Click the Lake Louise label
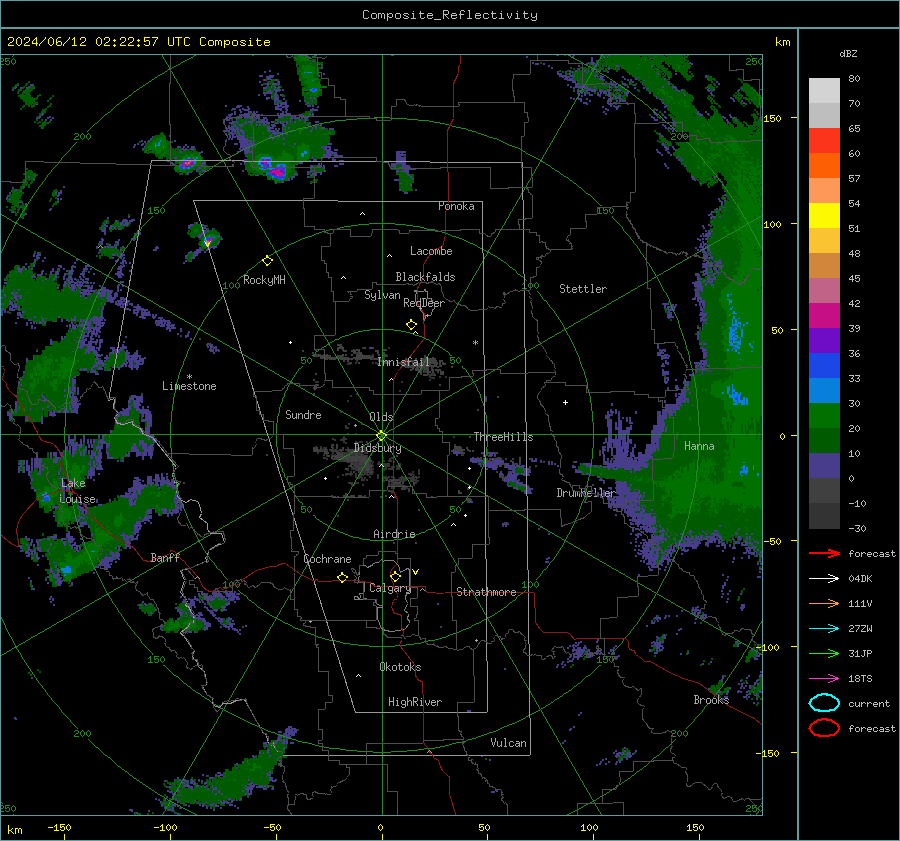This screenshot has height=841, width=900. click(78, 491)
